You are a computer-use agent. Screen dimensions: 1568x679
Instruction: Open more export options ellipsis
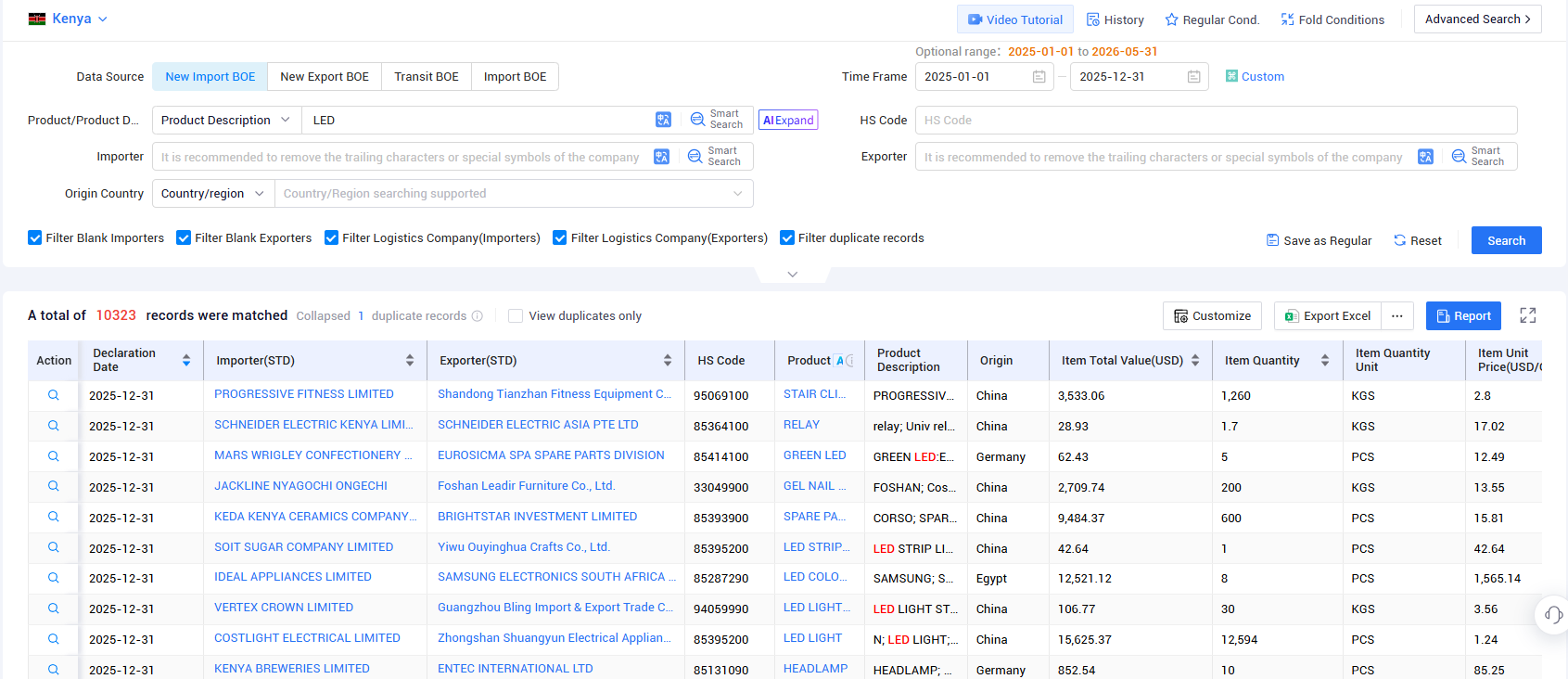click(x=1397, y=316)
